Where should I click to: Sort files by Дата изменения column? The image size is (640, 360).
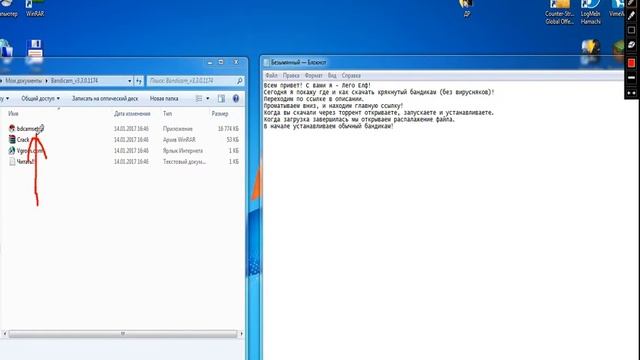pos(132,113)
